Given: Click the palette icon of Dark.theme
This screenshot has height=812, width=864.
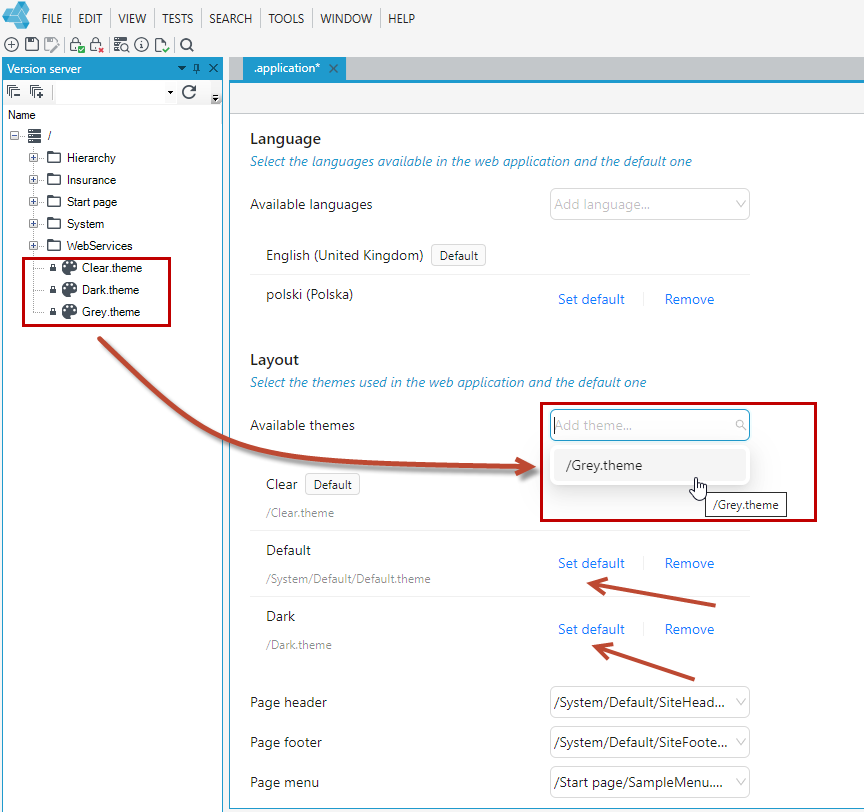Looking at the screenshot, I should [69, 290].
